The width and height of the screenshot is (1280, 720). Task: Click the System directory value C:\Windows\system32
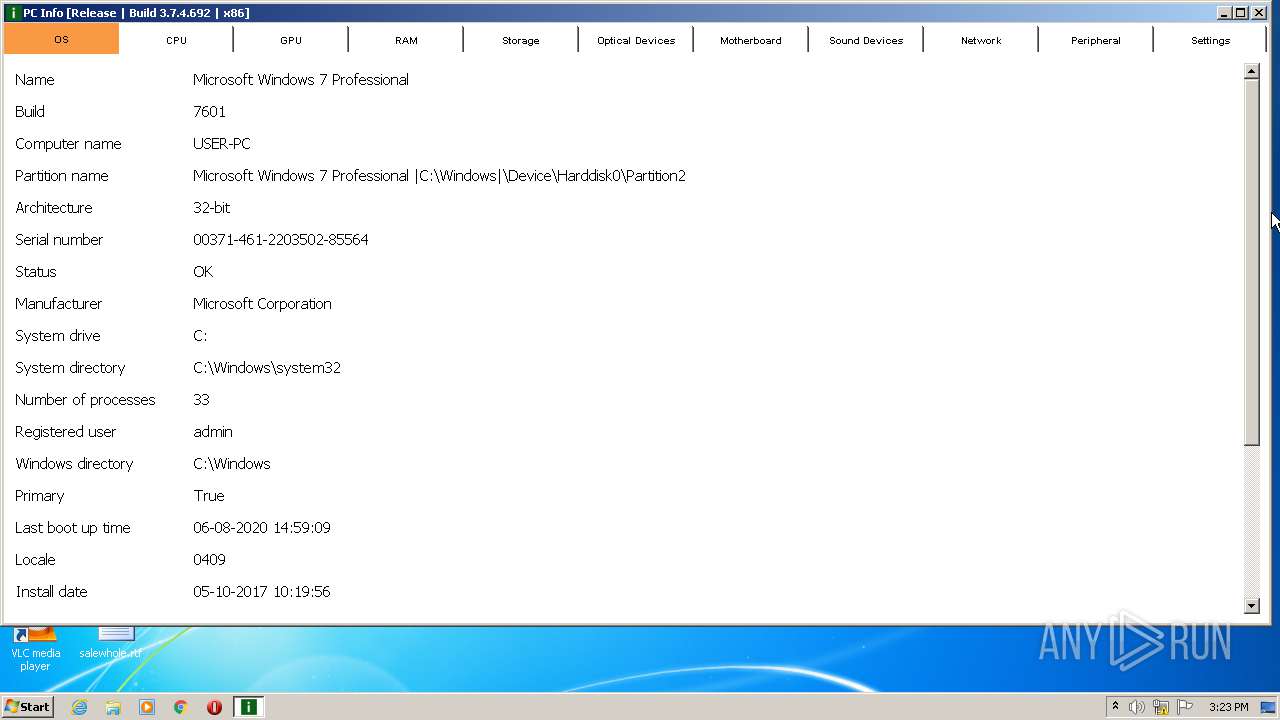coord(267,368)
